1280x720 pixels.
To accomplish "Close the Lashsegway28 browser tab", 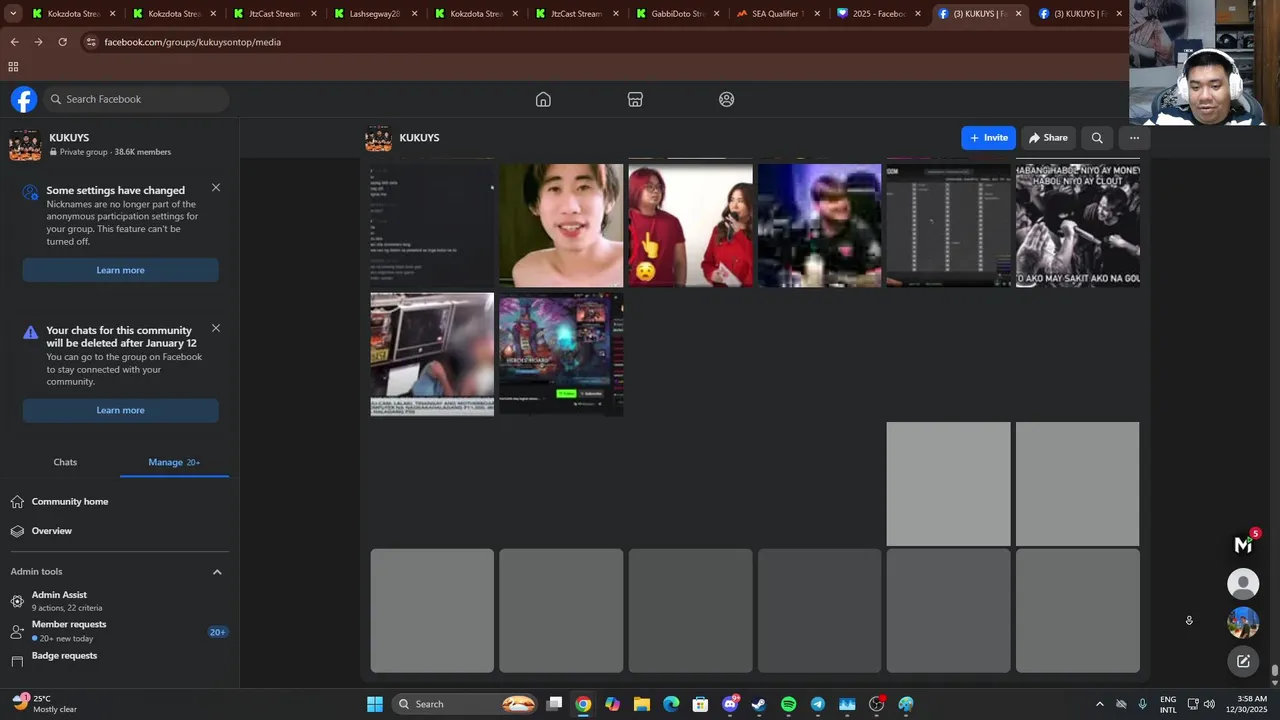I will [414, 14].
